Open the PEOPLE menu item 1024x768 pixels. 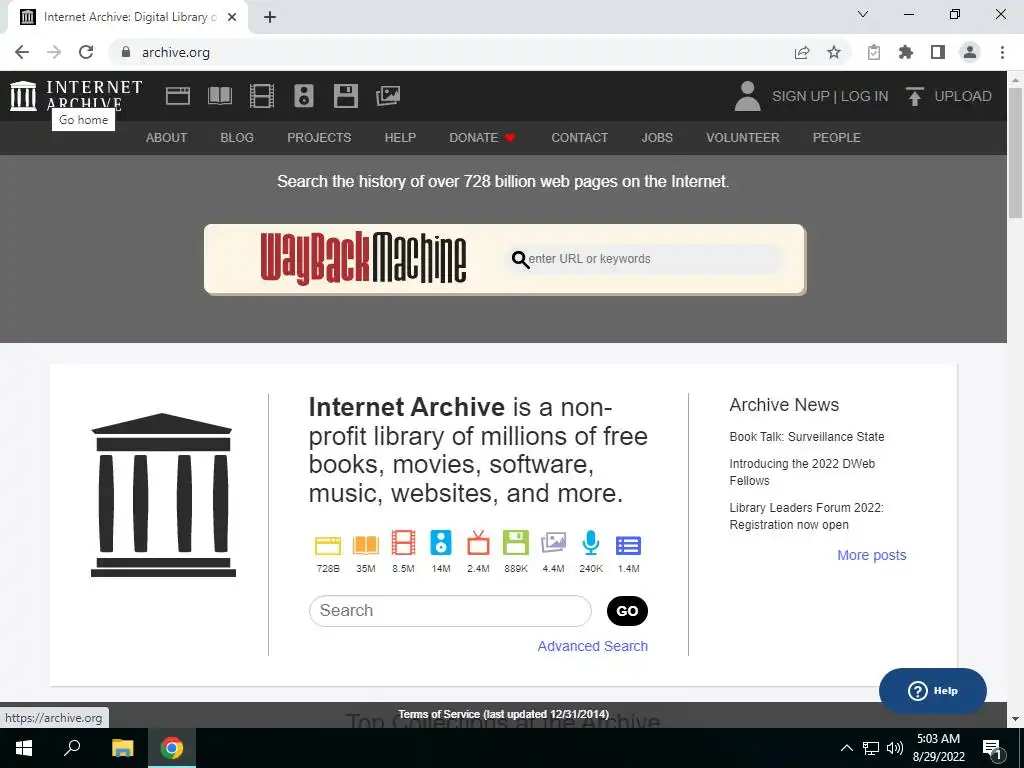point(837,138)
